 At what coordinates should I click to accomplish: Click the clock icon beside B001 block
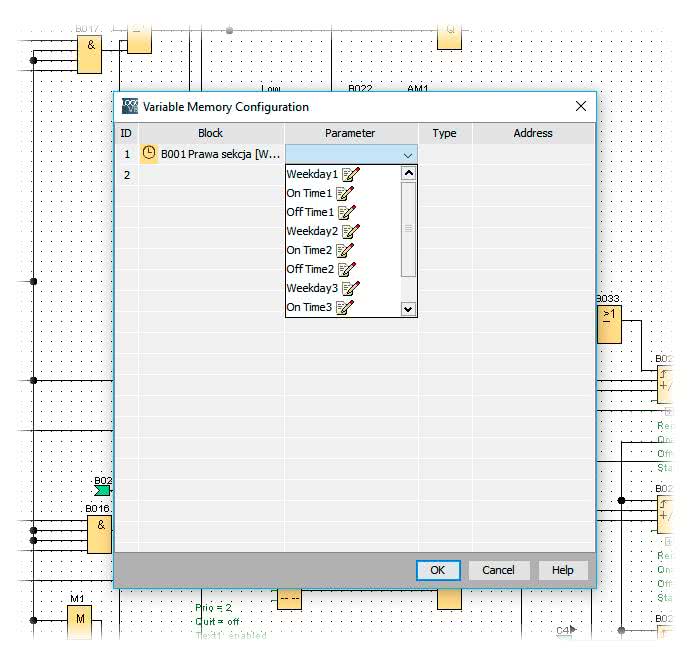point(149,154)
